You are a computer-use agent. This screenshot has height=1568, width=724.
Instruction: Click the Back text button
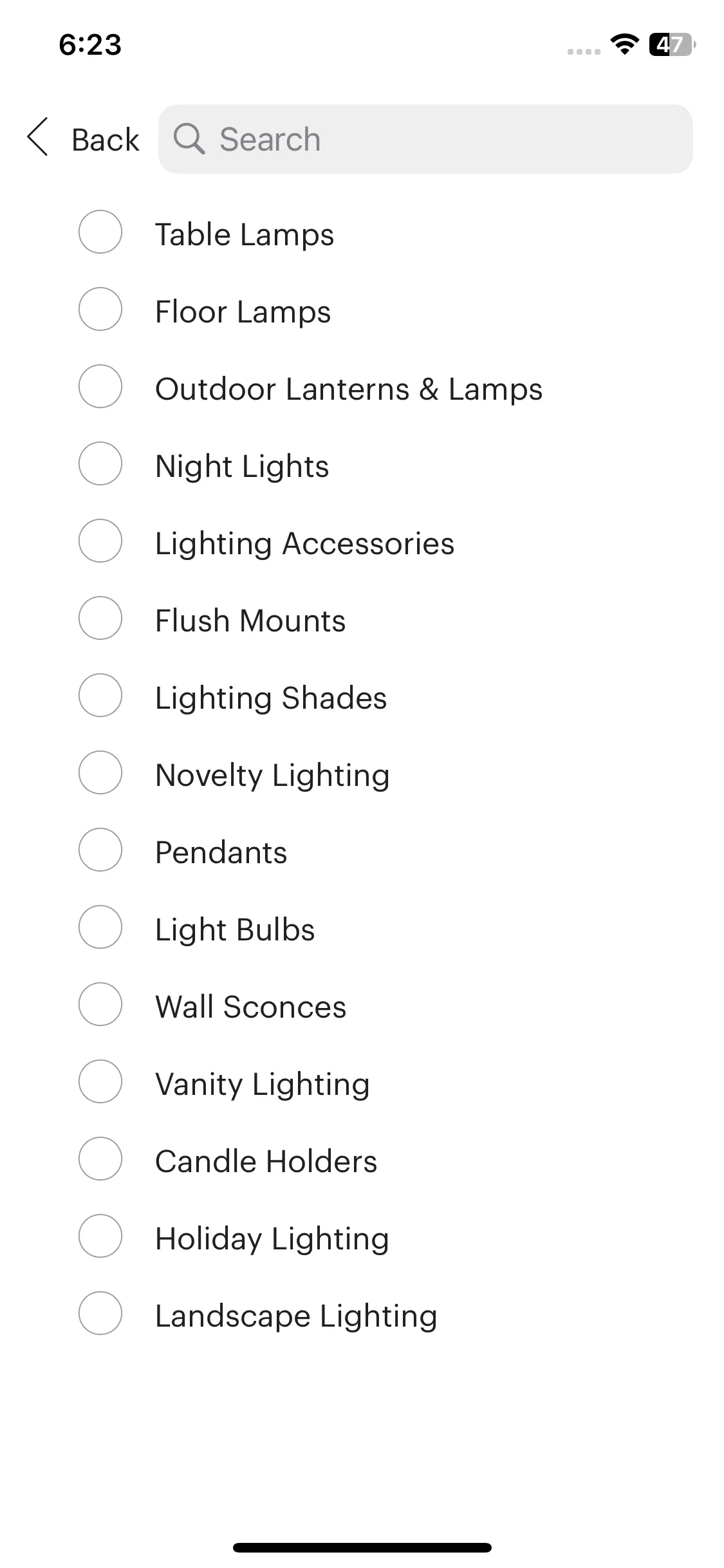pyautogui.click(x=106, y=140)
